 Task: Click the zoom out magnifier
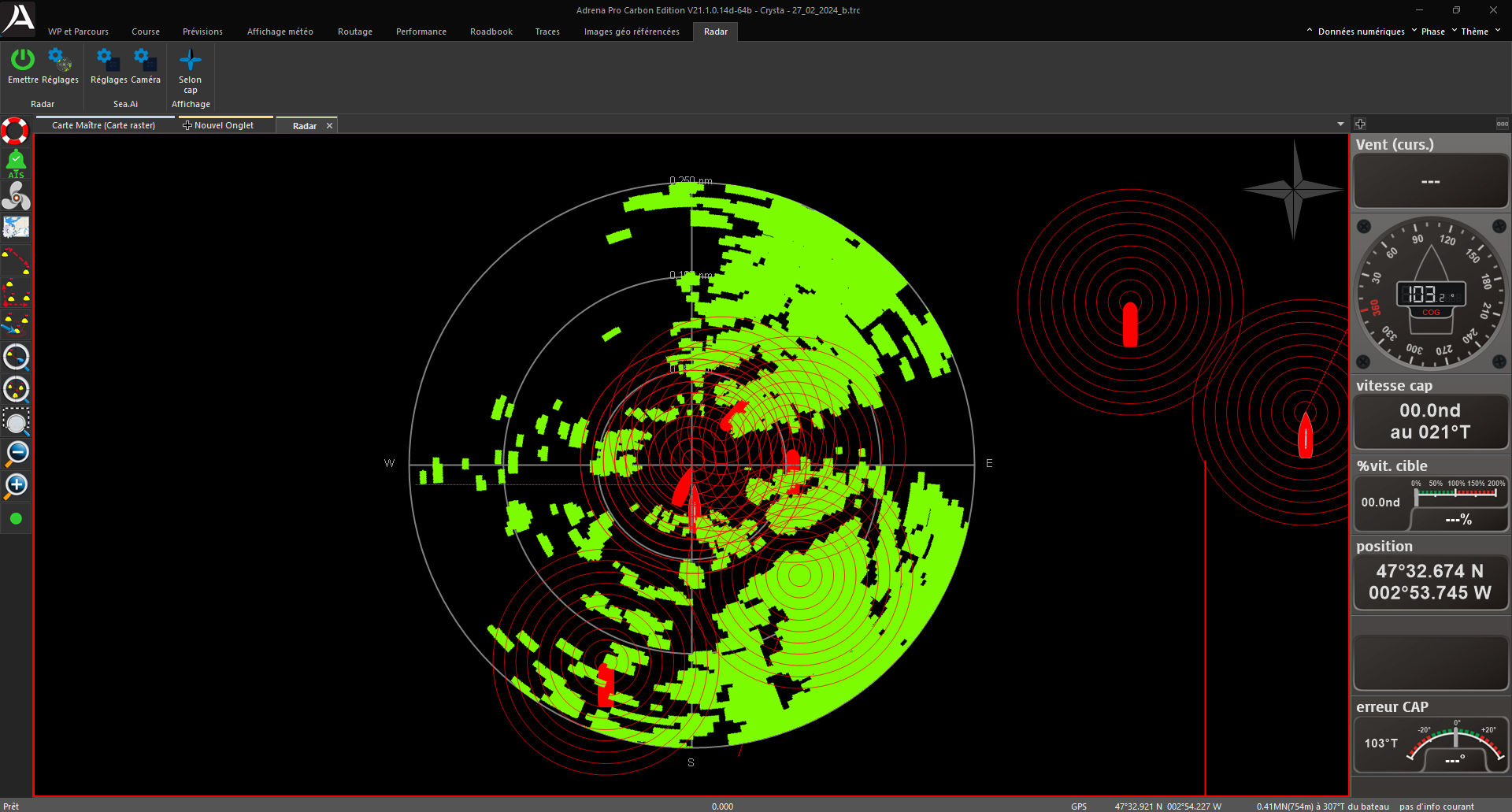16,454
